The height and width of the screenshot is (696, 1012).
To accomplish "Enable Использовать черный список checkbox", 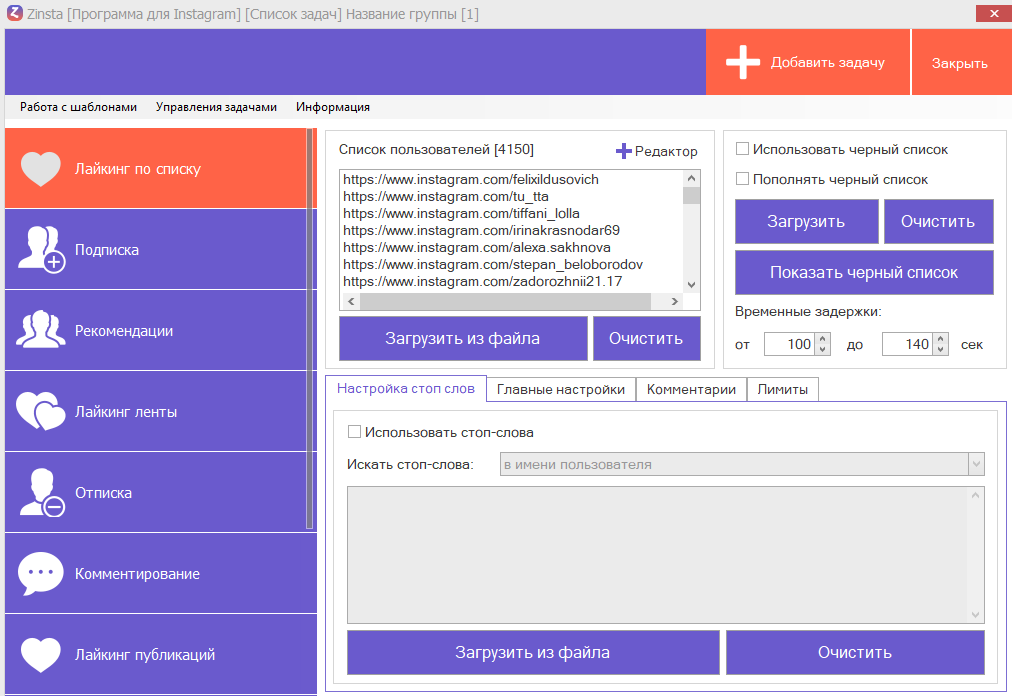I will click(742, 148).
